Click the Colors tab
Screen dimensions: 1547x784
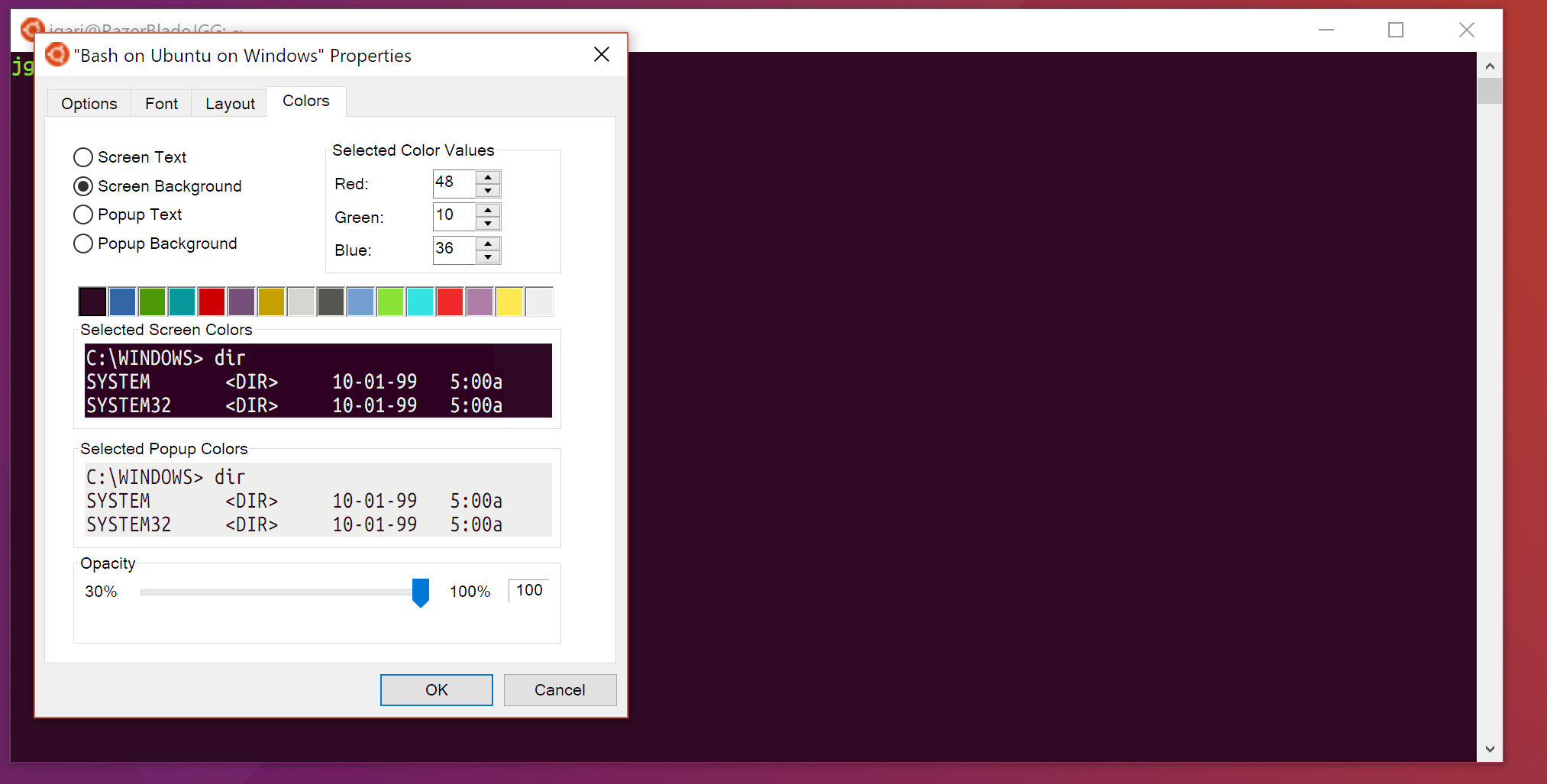[x=305, y=101]
